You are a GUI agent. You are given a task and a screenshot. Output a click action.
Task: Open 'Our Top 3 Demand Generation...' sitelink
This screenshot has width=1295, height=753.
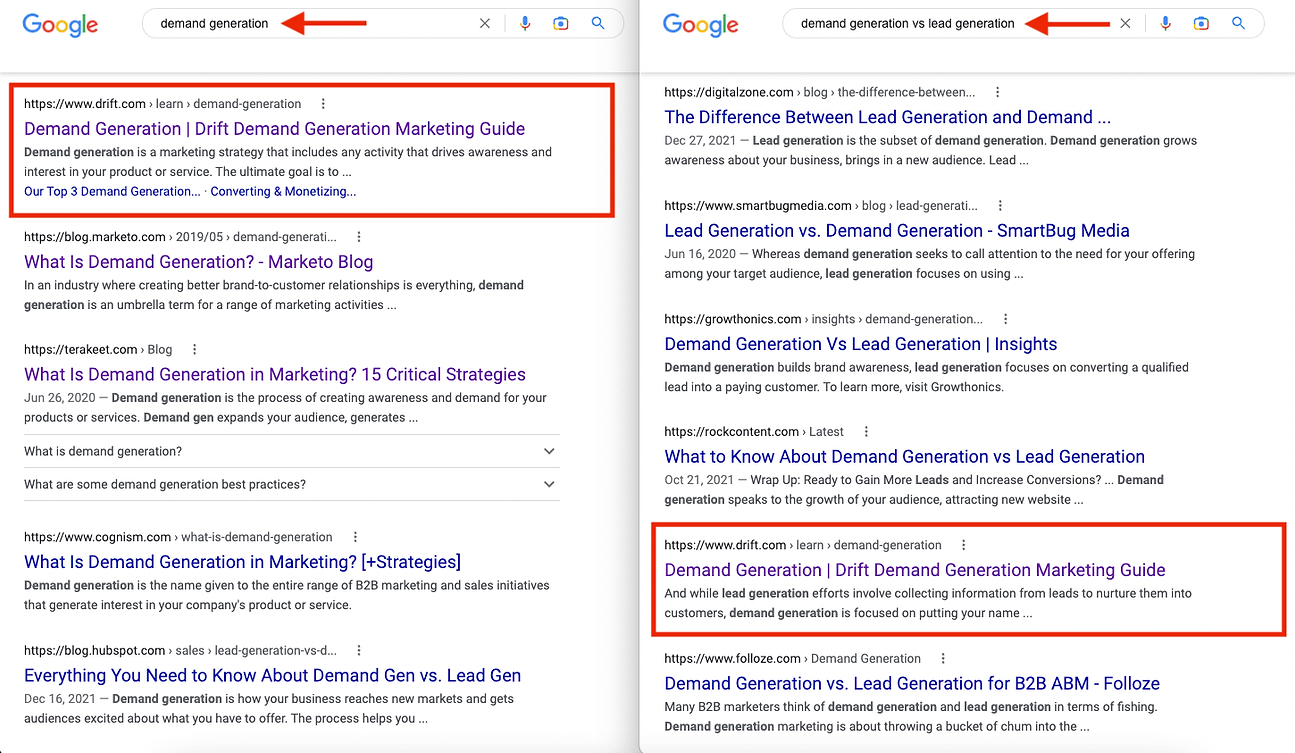coord(112,191)
